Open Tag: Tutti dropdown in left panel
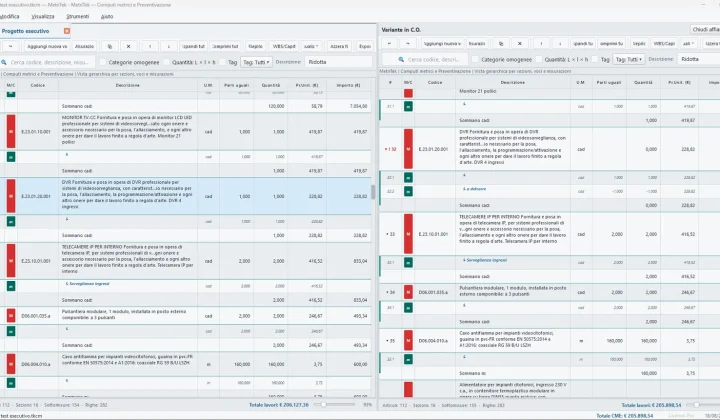 256,62
